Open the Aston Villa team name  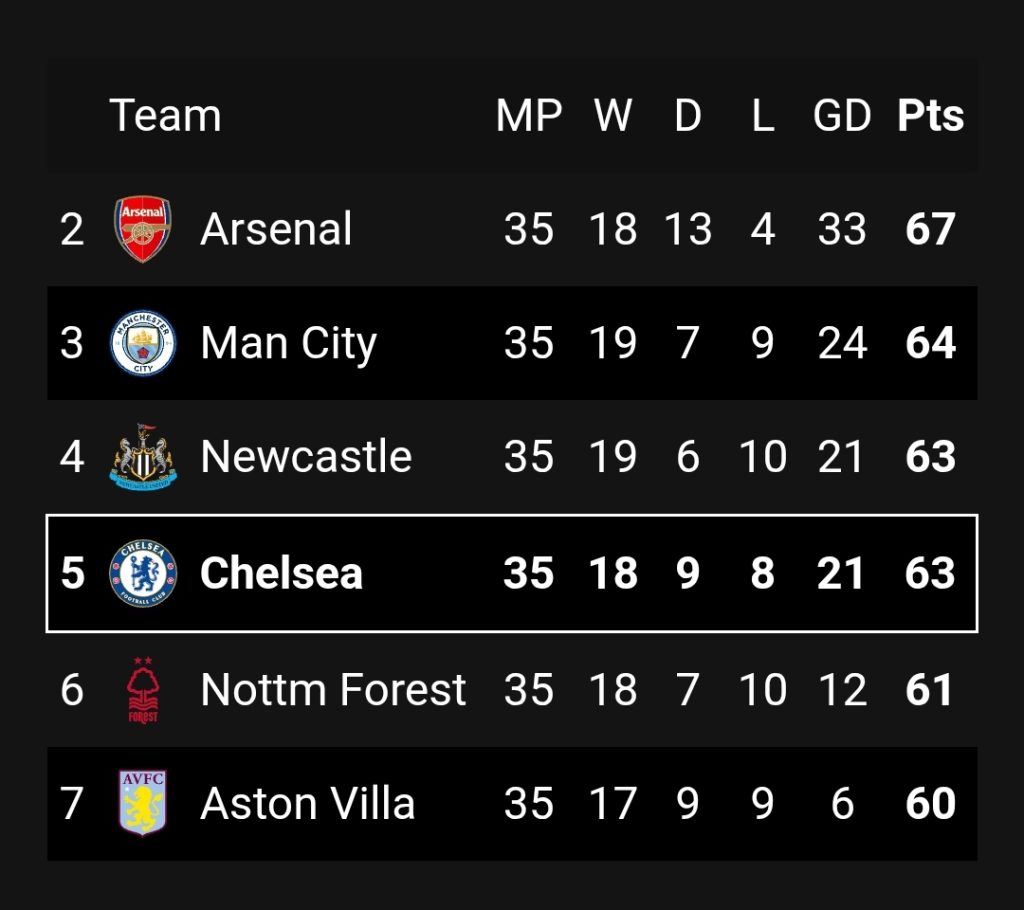pos(308,804)
